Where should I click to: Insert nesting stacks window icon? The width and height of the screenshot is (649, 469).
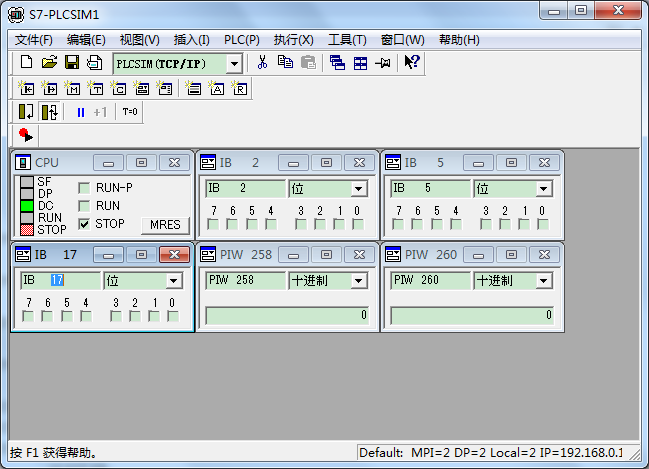click(x=193, y=88)
